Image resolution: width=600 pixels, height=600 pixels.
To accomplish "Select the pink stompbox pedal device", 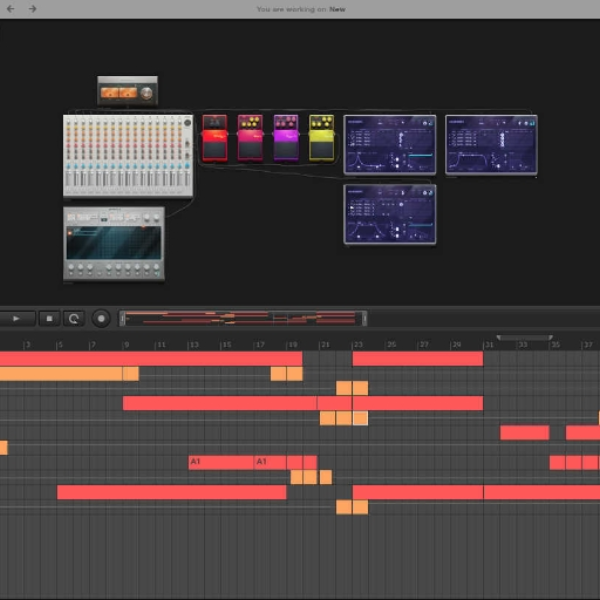I will point(250,138).
